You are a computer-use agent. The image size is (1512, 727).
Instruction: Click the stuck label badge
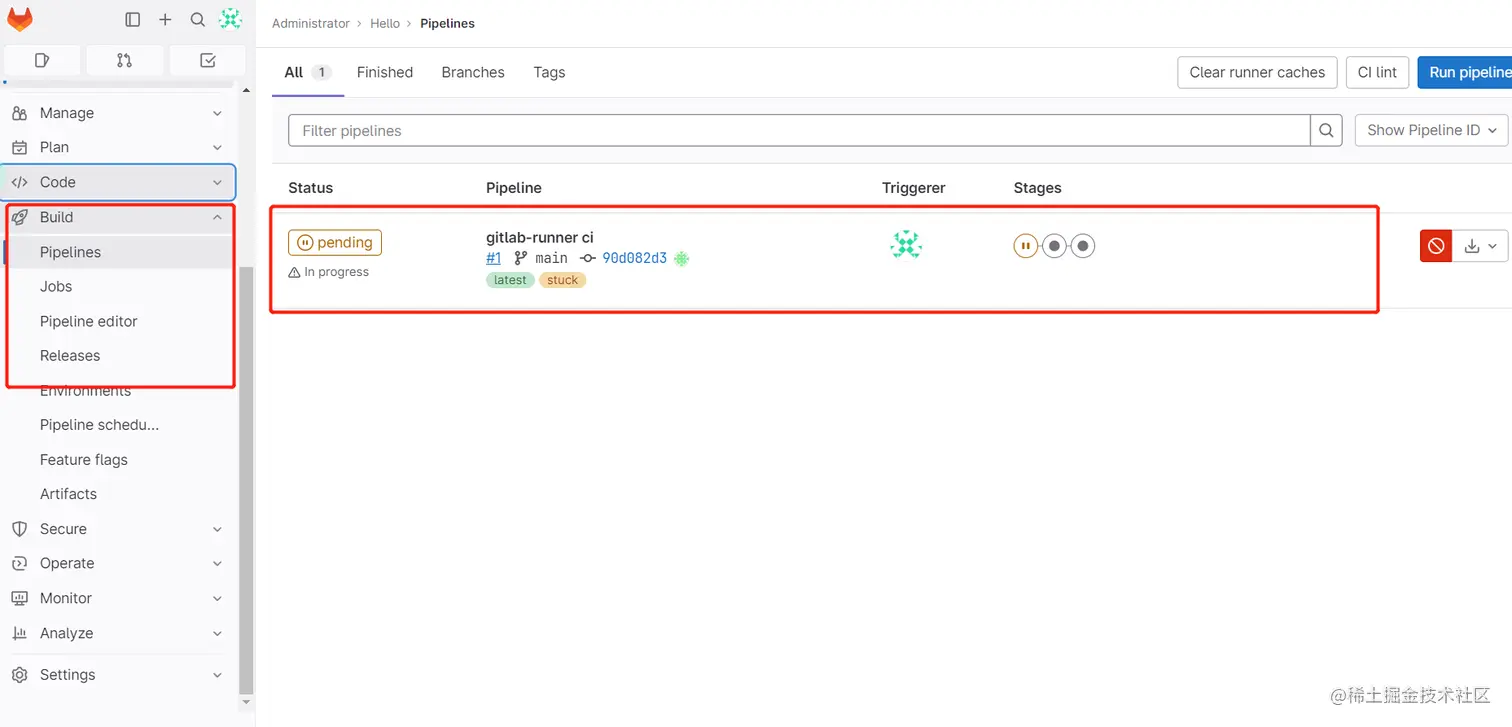[x=562, y=280]
